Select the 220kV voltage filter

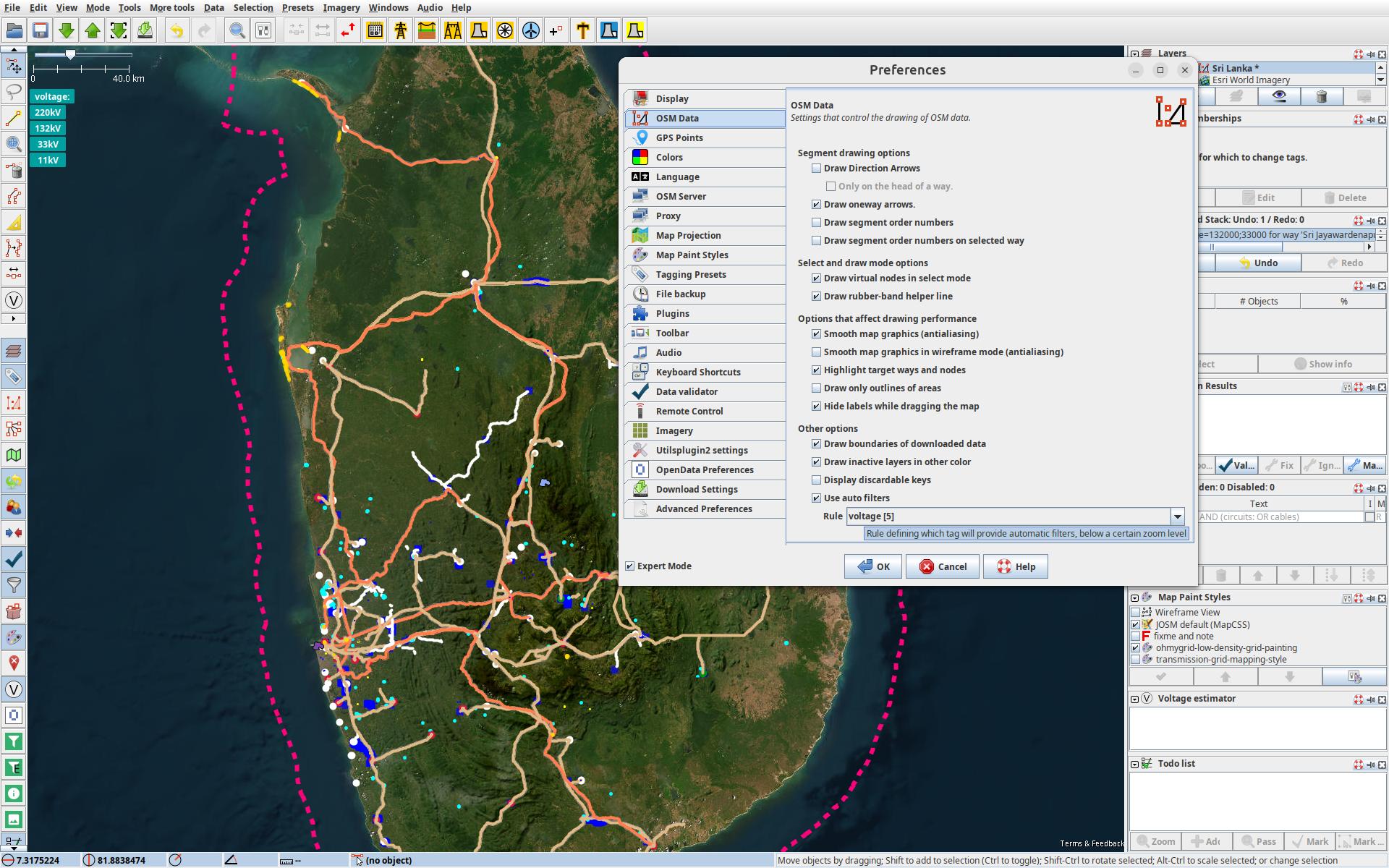coord(48,113)
